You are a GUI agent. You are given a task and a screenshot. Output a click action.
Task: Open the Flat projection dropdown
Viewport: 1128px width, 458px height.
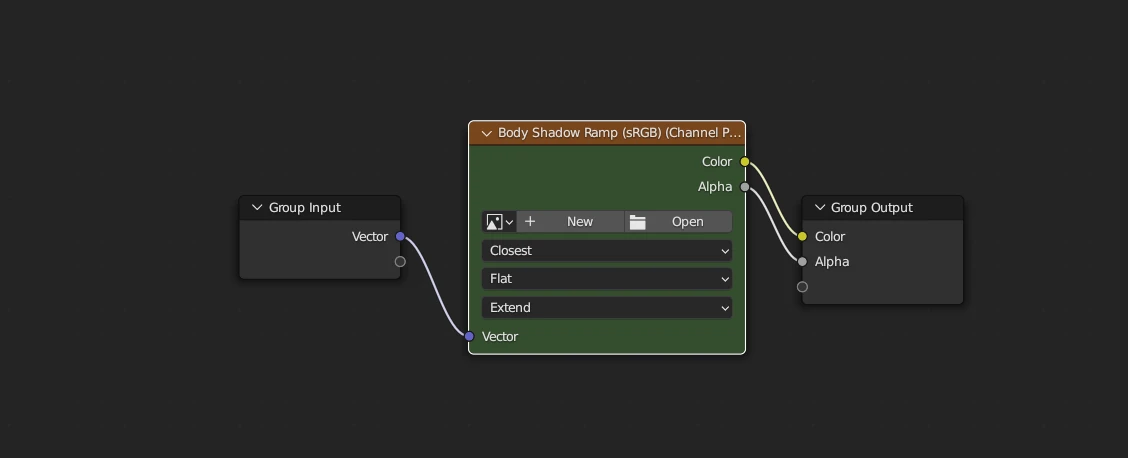point(607,279)
